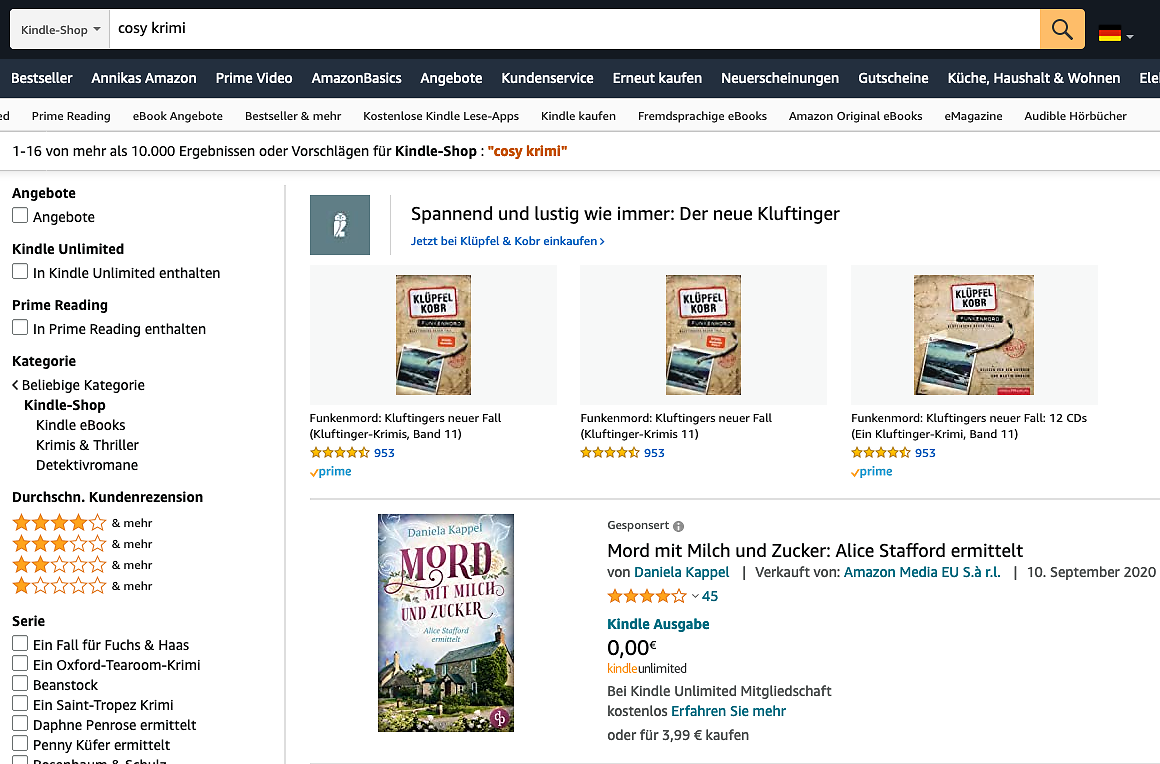This screenshot has height=764, width=1160.
Task: Click the search field containing cosy krimi
Action: pyautogui.click(x=574, y=29)
